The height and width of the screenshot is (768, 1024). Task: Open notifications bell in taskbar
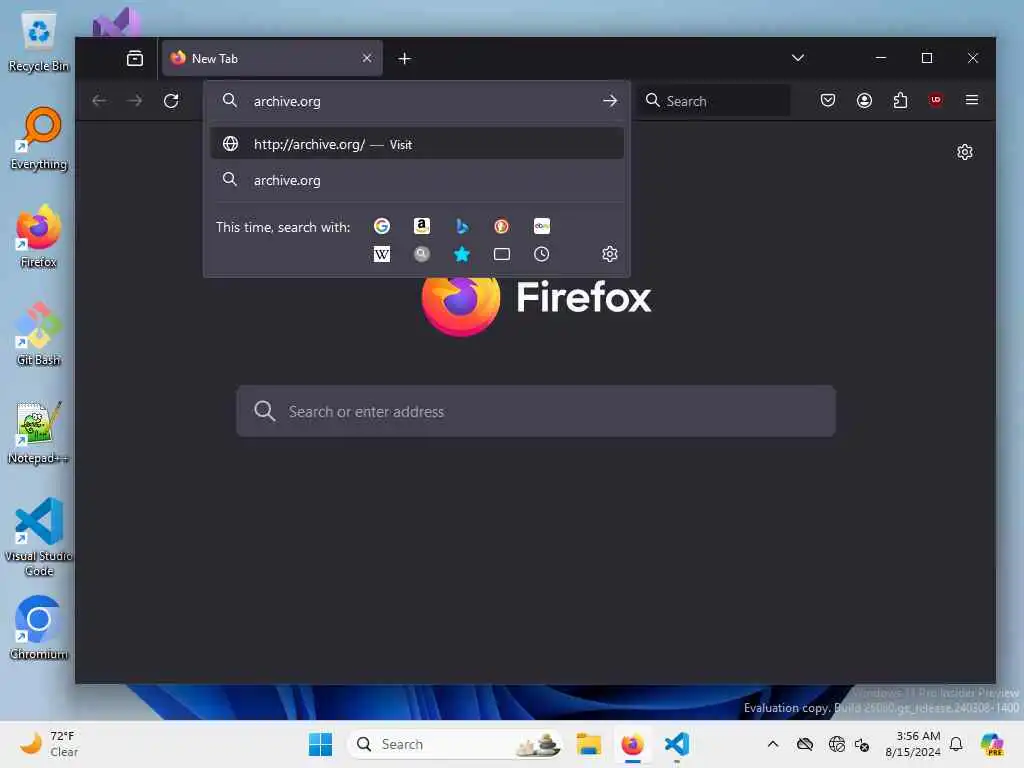tap(956, 744)
